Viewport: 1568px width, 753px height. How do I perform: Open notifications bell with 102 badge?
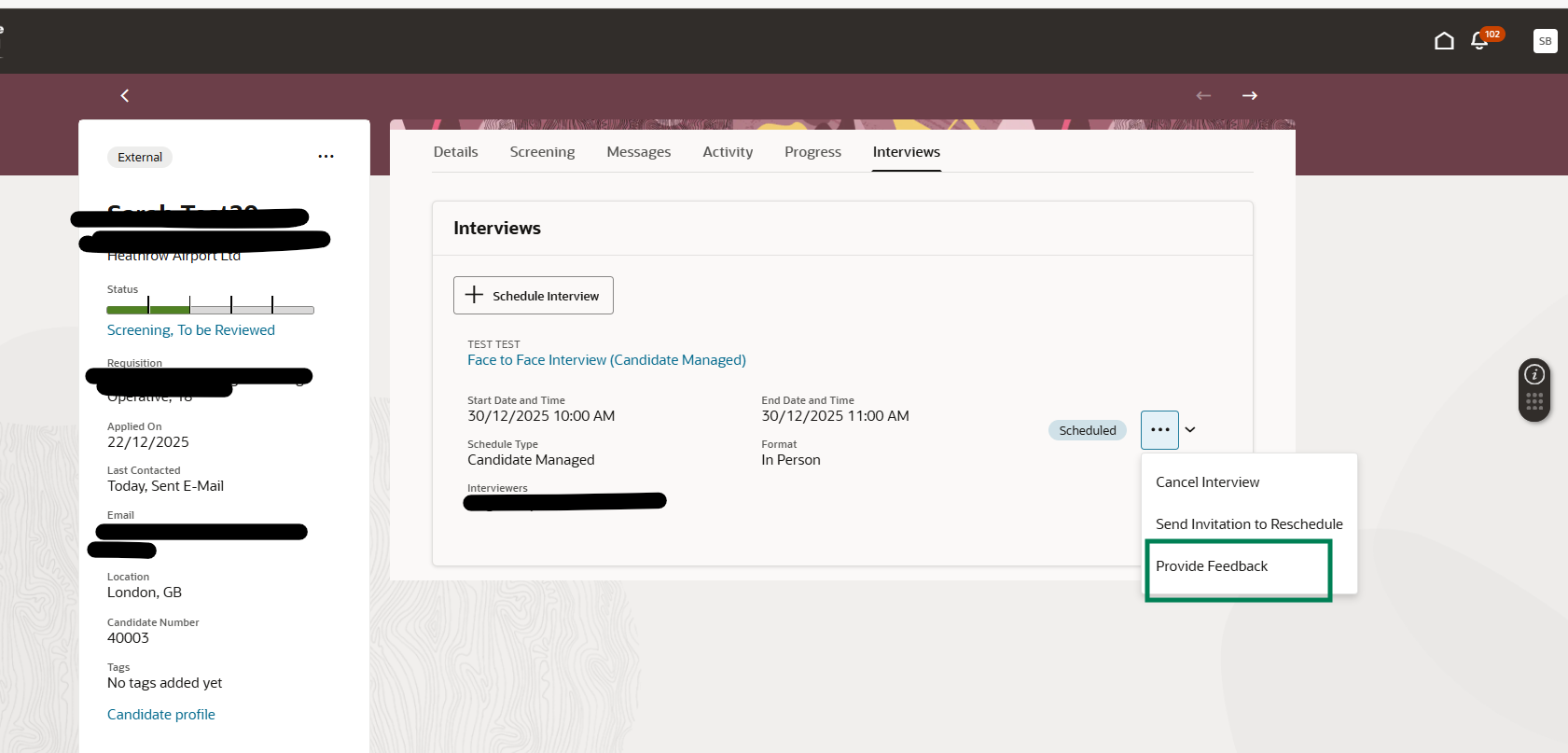tap(1485, 39)
